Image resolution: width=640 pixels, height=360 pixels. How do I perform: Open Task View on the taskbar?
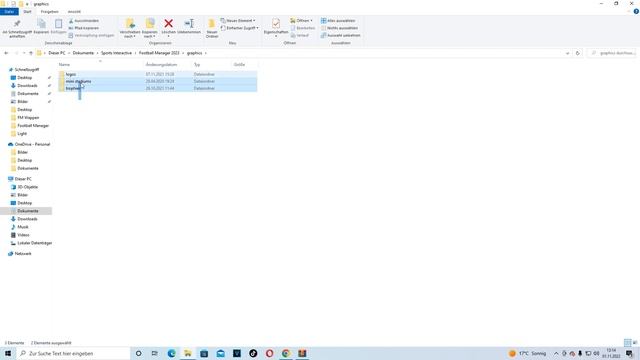[155, 353]
